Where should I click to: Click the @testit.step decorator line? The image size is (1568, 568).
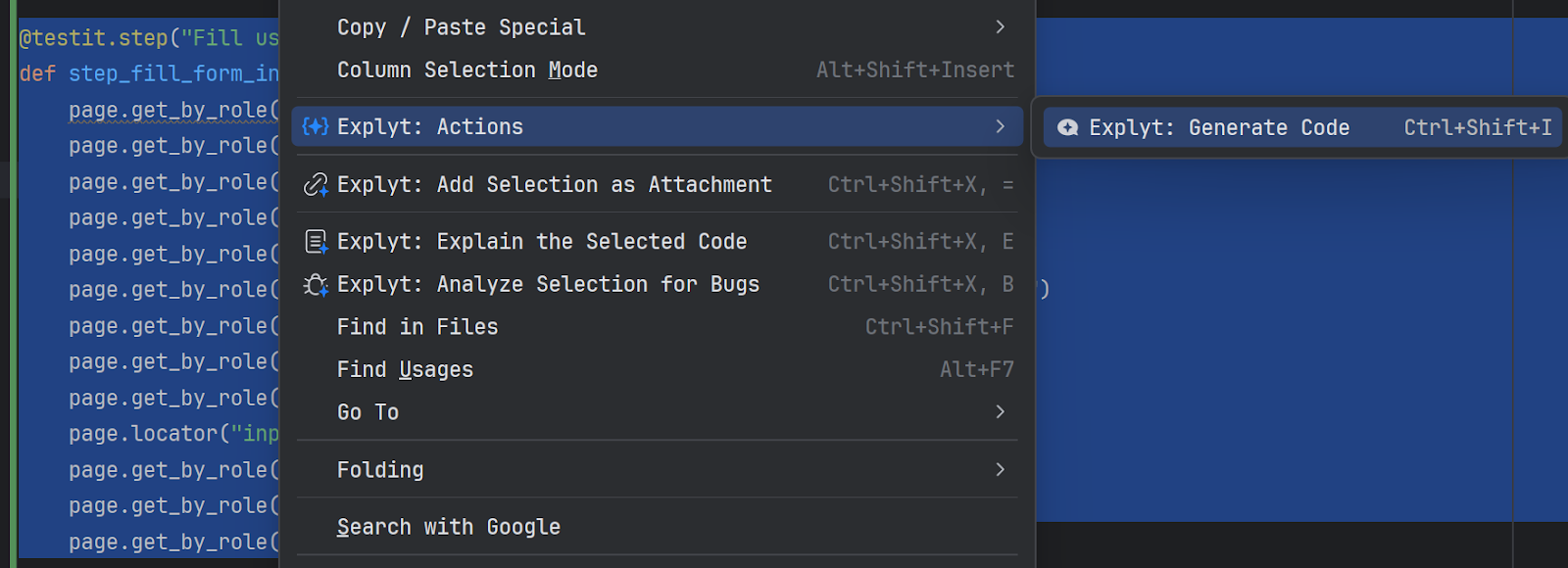click(x=149, y=38)
